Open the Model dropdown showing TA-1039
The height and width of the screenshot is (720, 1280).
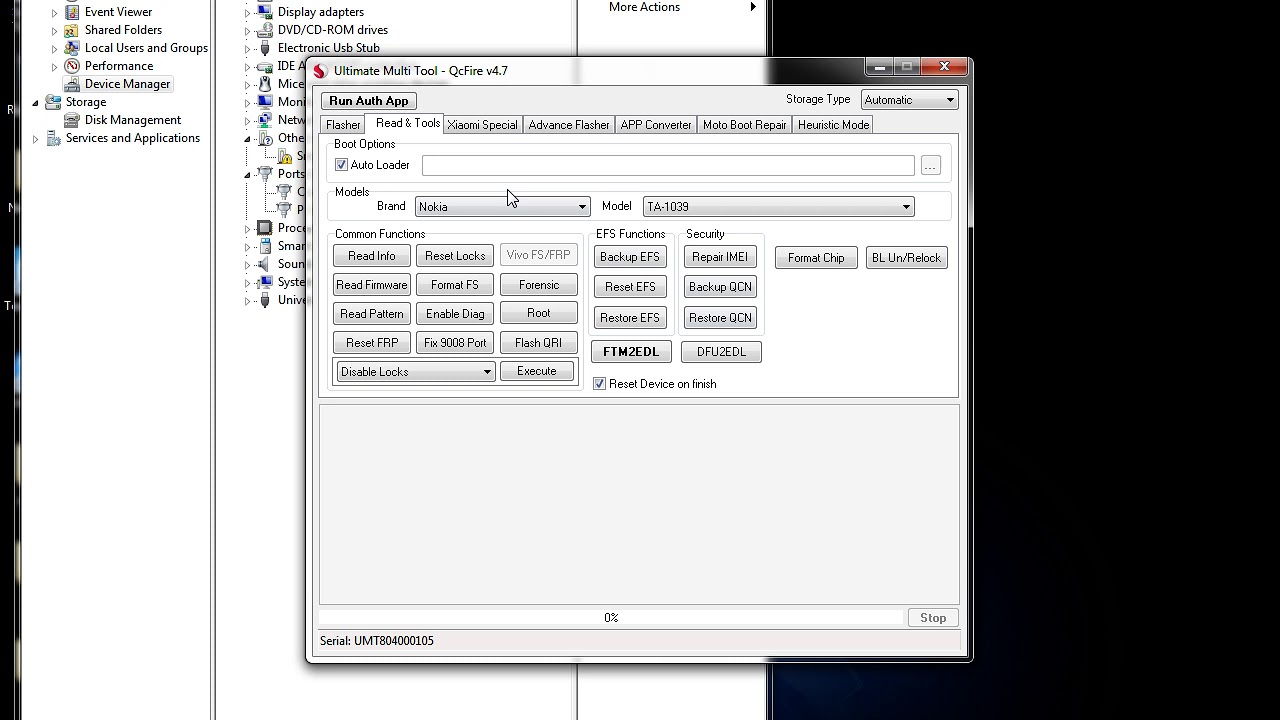click(778, 207)
